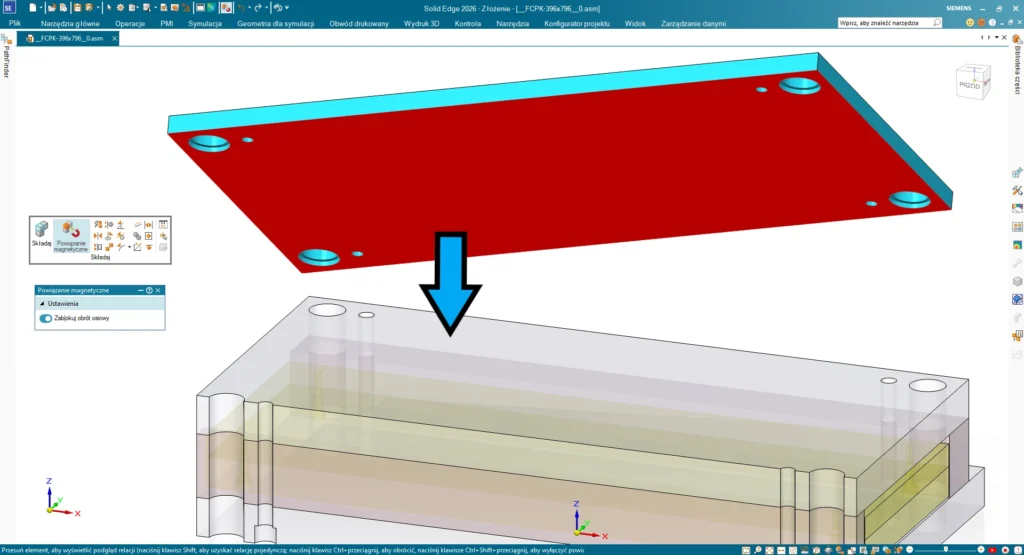
Task: Switch to the Kontrola ribbon tab
Action: (x=467, y=22)
